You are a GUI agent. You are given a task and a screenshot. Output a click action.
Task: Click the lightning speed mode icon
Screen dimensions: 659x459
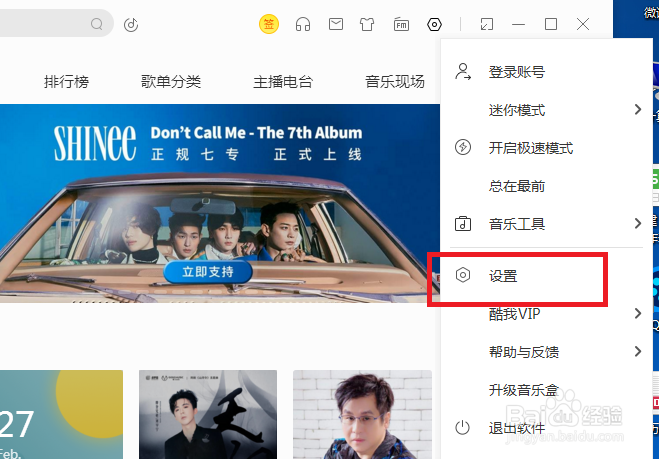pyautogui.click(x=463, y=148)
